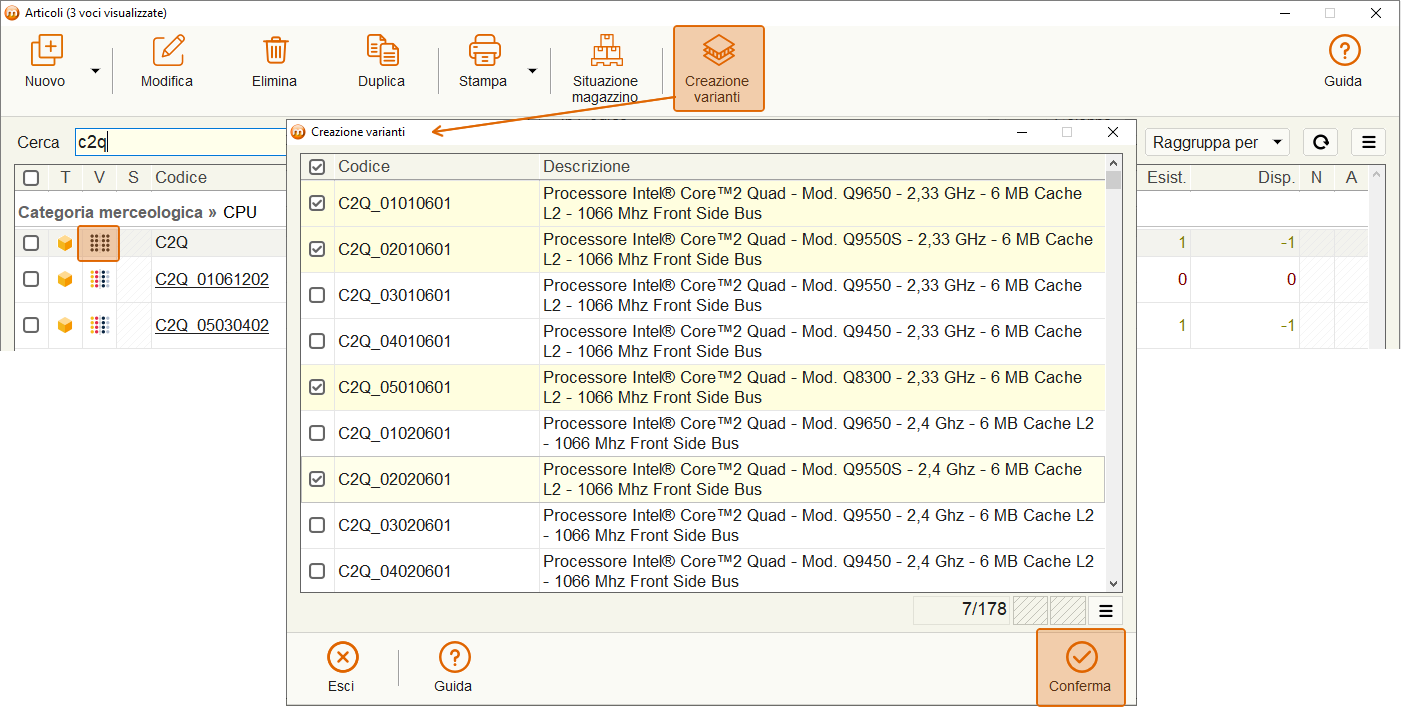1403x707 pixels.
Task: Click the N column header
Action: pyautogui.click(x=1316, y=178)
